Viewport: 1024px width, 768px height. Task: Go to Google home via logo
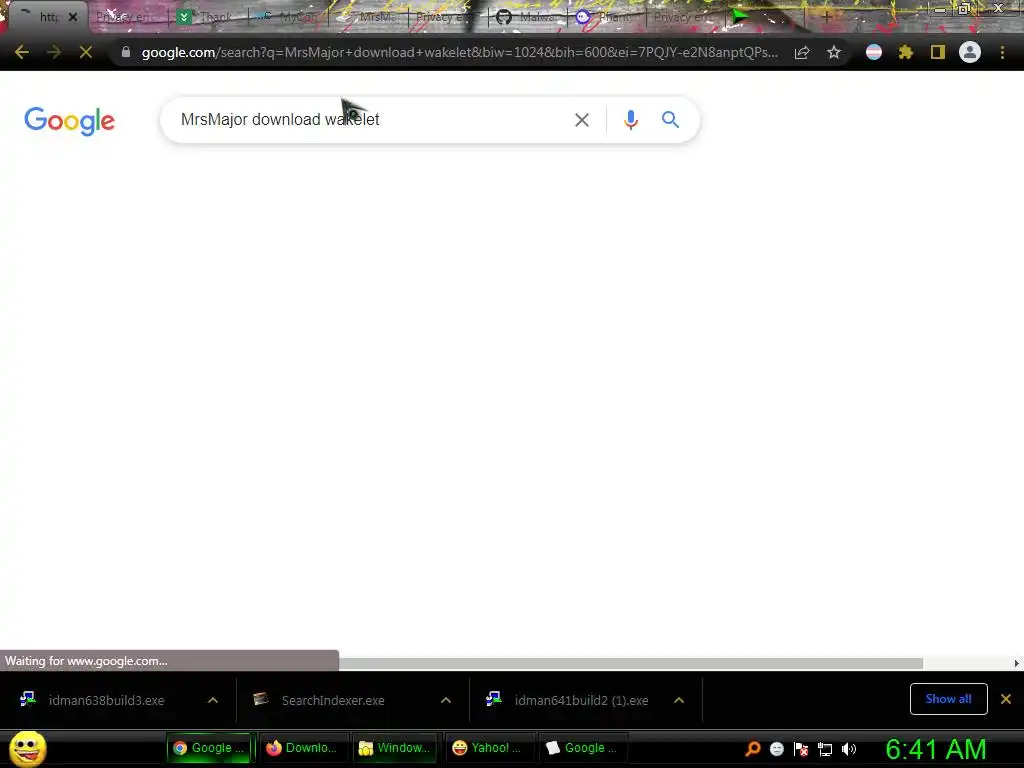pos(69,121)
